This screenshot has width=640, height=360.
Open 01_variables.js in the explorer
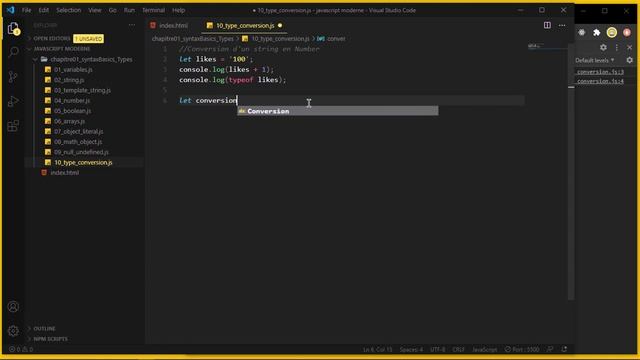coord(73,69)
